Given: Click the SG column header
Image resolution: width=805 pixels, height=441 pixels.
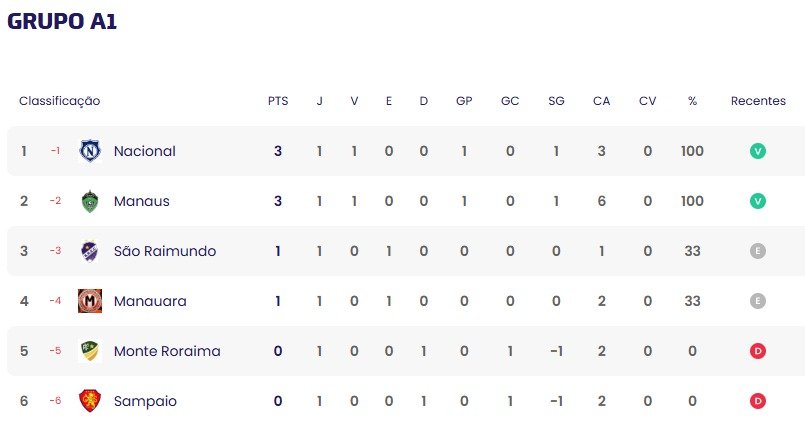Looking at the screenshot, I should click(556, 101).
